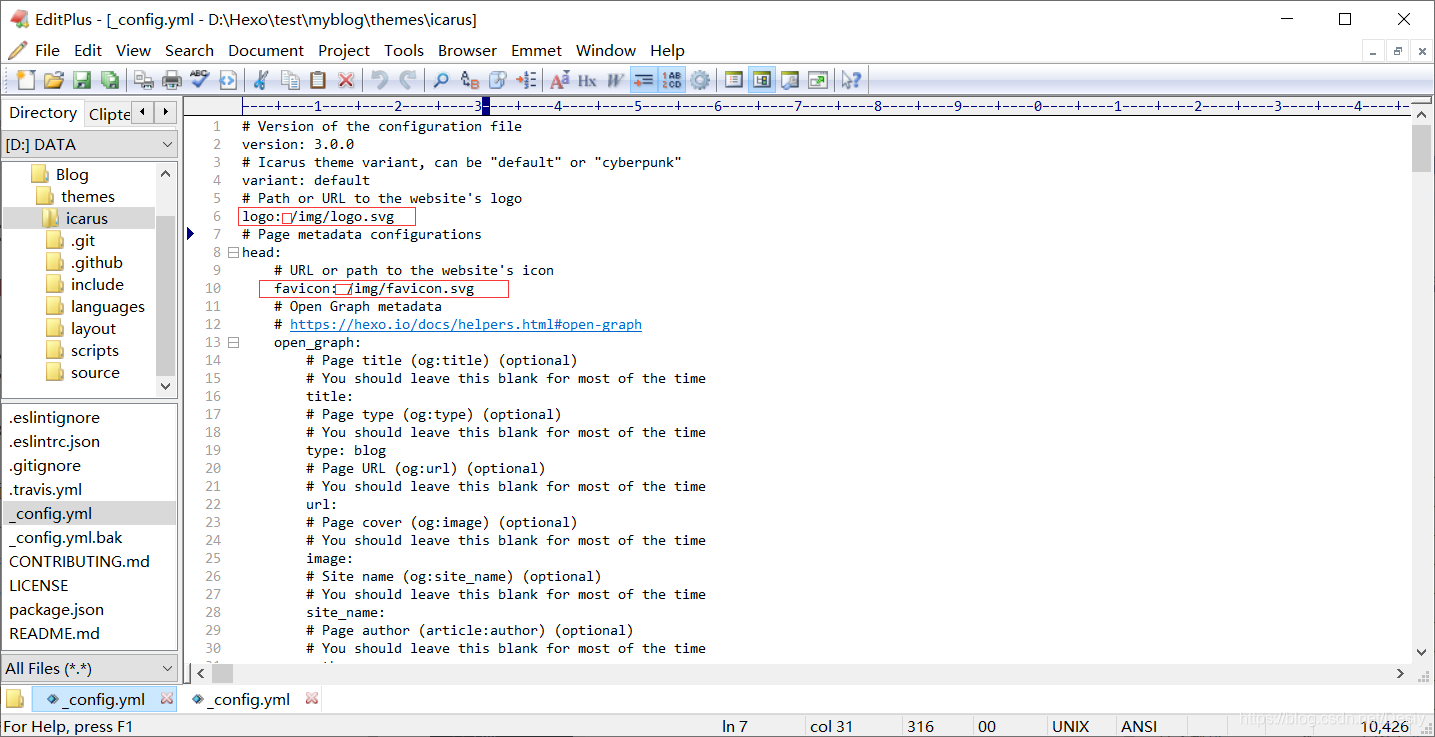This screenshot has height=737, width=1435.
Task: Click the folder icon left of document tabs
Action: (15, 698)
